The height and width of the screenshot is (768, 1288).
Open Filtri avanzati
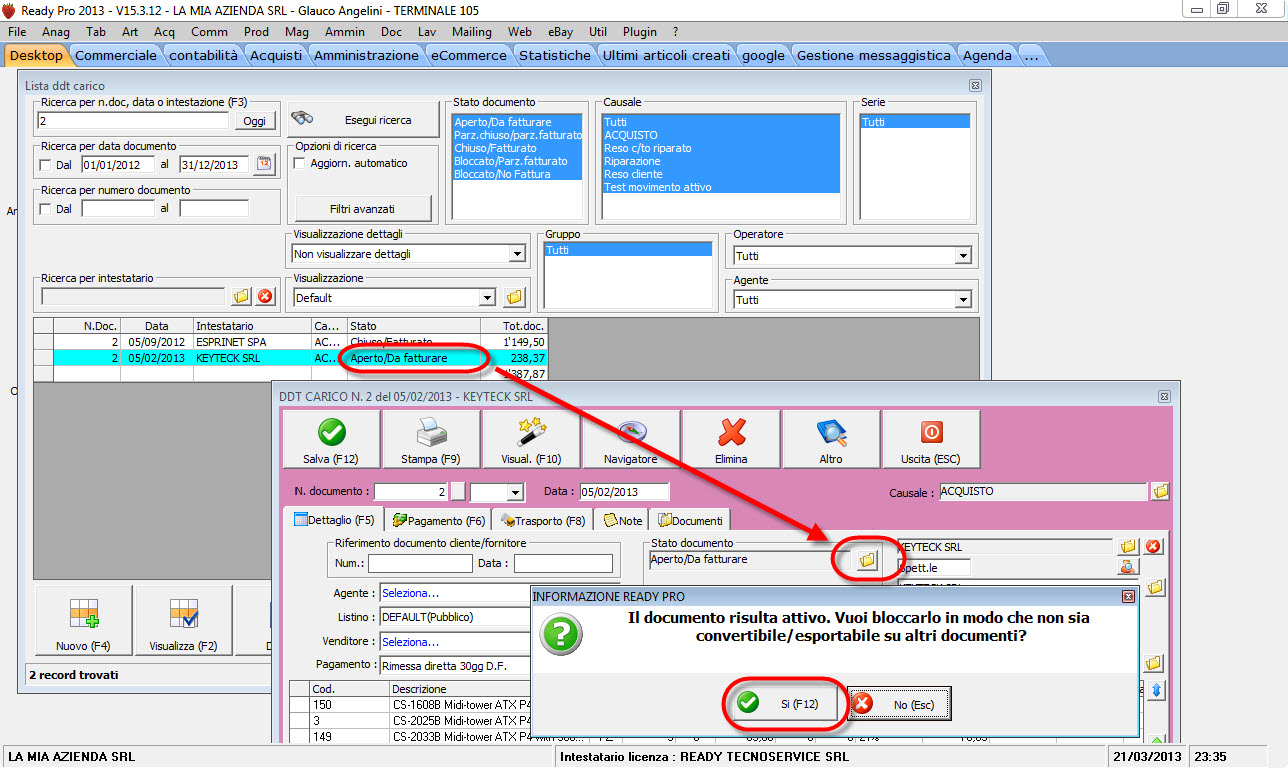[x=362, y=209]
